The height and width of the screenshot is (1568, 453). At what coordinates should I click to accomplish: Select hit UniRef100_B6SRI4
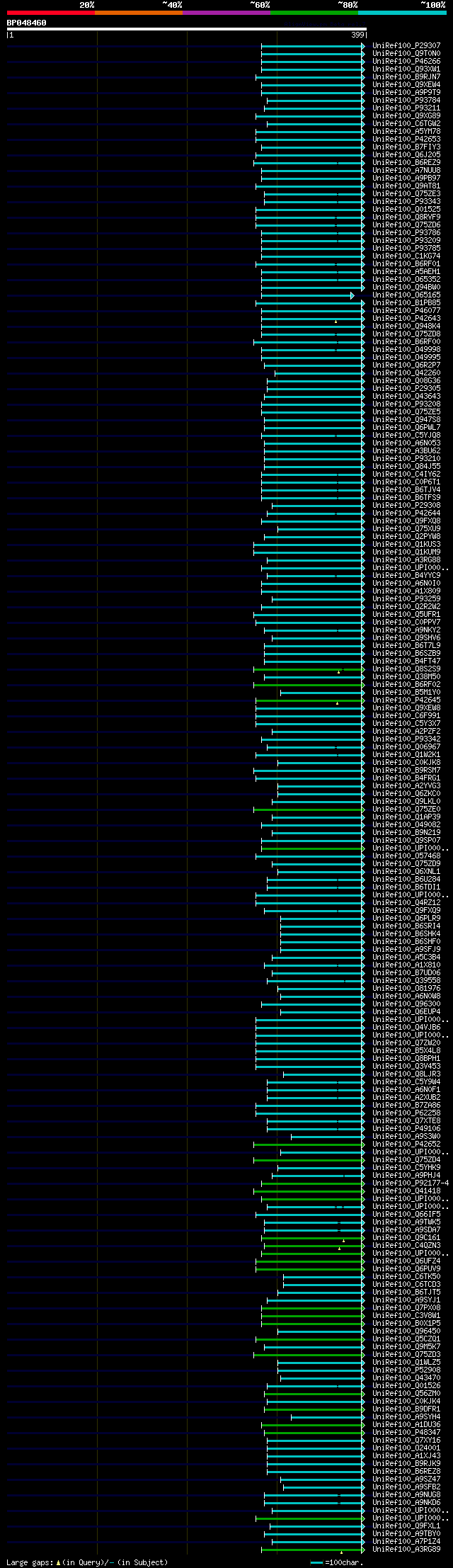406,926
